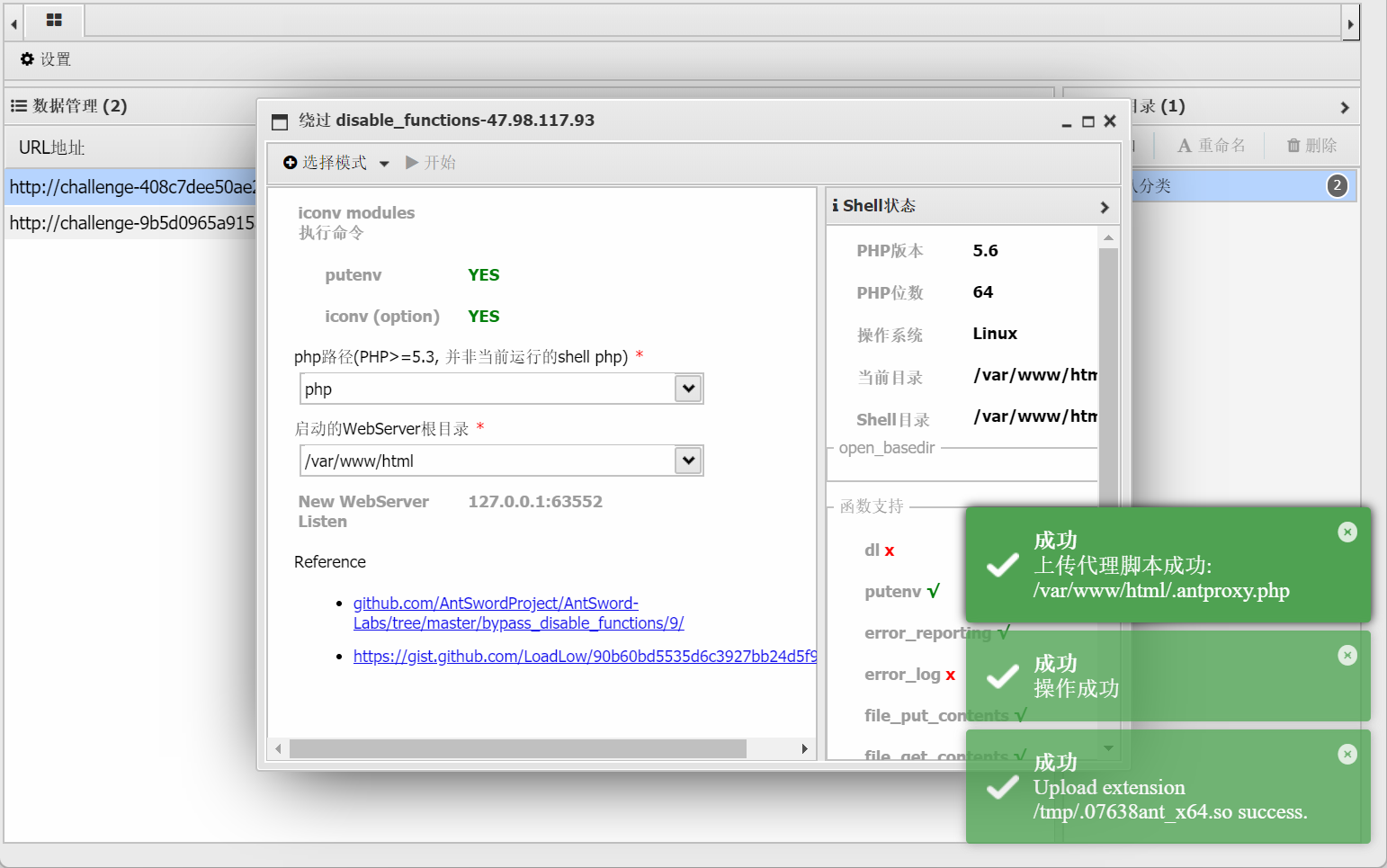
Task: Click the 数据管理 list icon
Action: [17, 105]
